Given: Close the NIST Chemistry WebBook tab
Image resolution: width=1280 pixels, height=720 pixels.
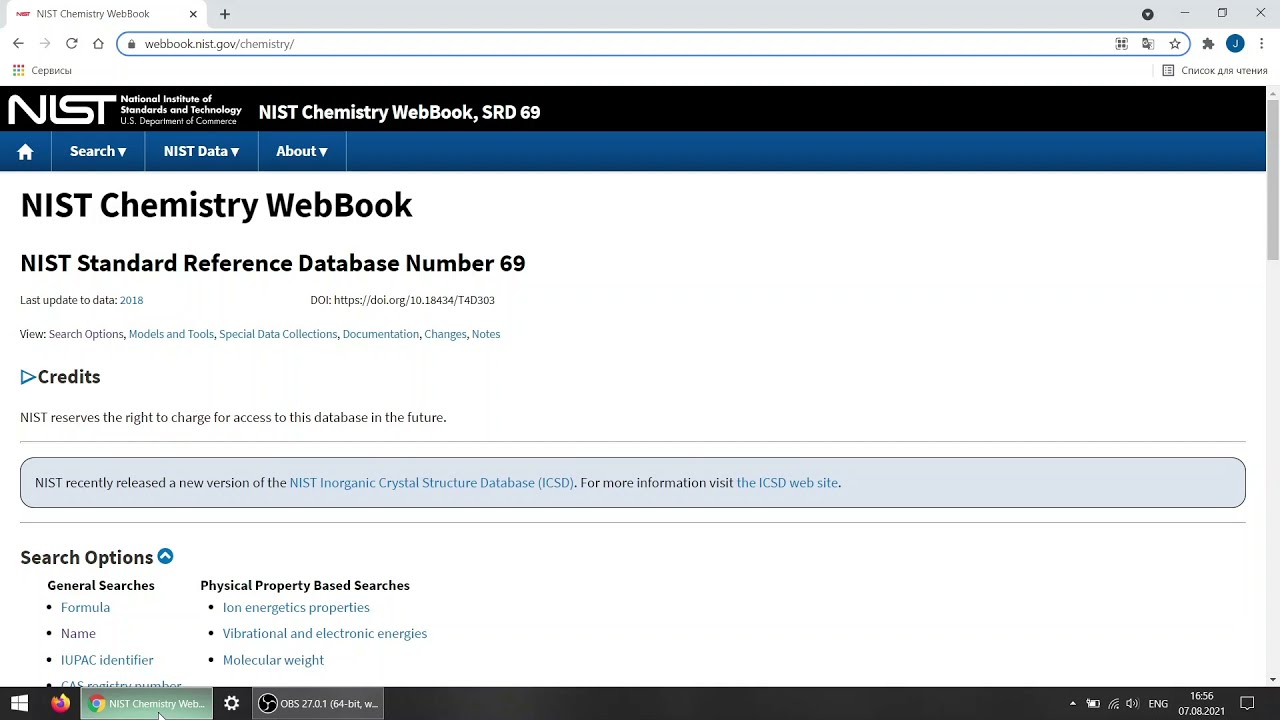Looking at the screenshot, I should tap(193, 14).
